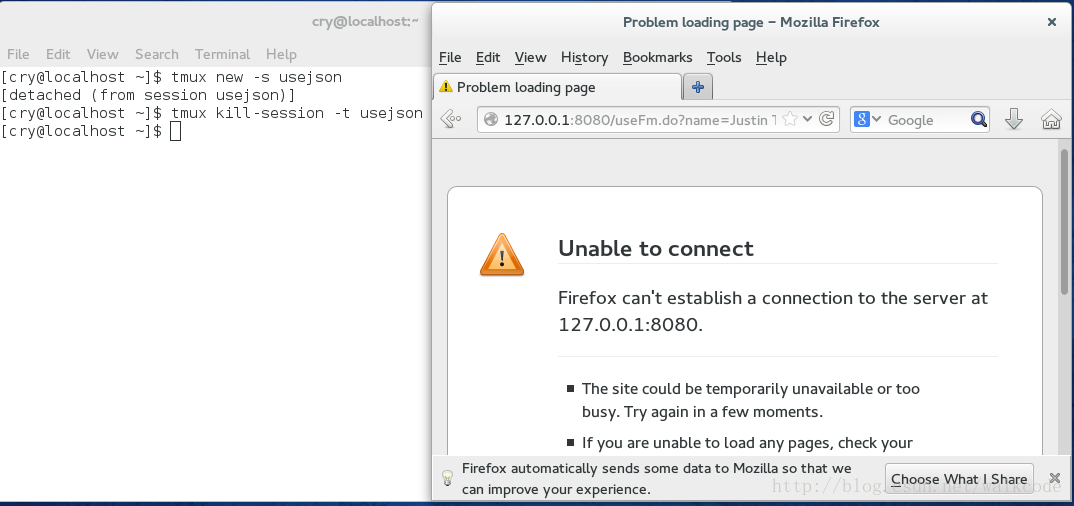Open a new tab with plus button
Viewport: 1074px width, 506px height.
point(698,87)
